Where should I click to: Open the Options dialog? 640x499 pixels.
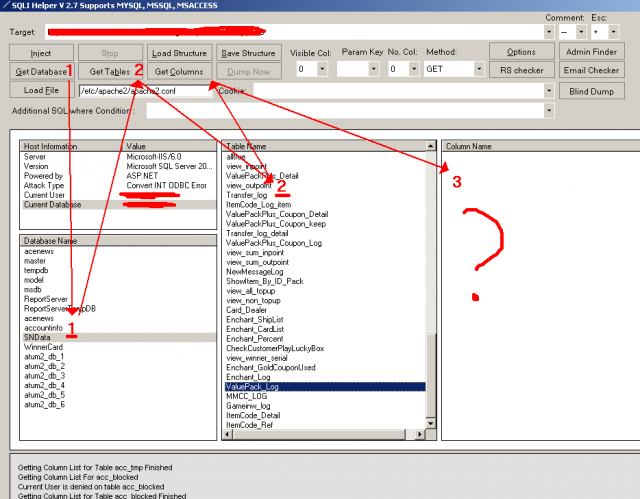click(x=521, y=51)
